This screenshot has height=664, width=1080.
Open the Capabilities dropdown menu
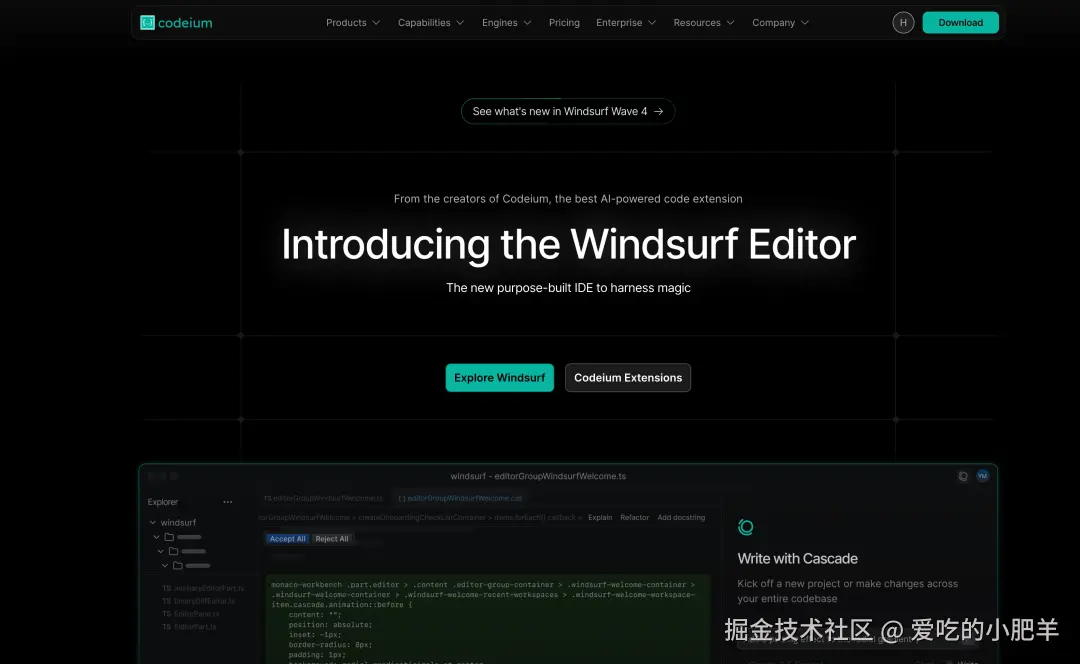point(430,23)
